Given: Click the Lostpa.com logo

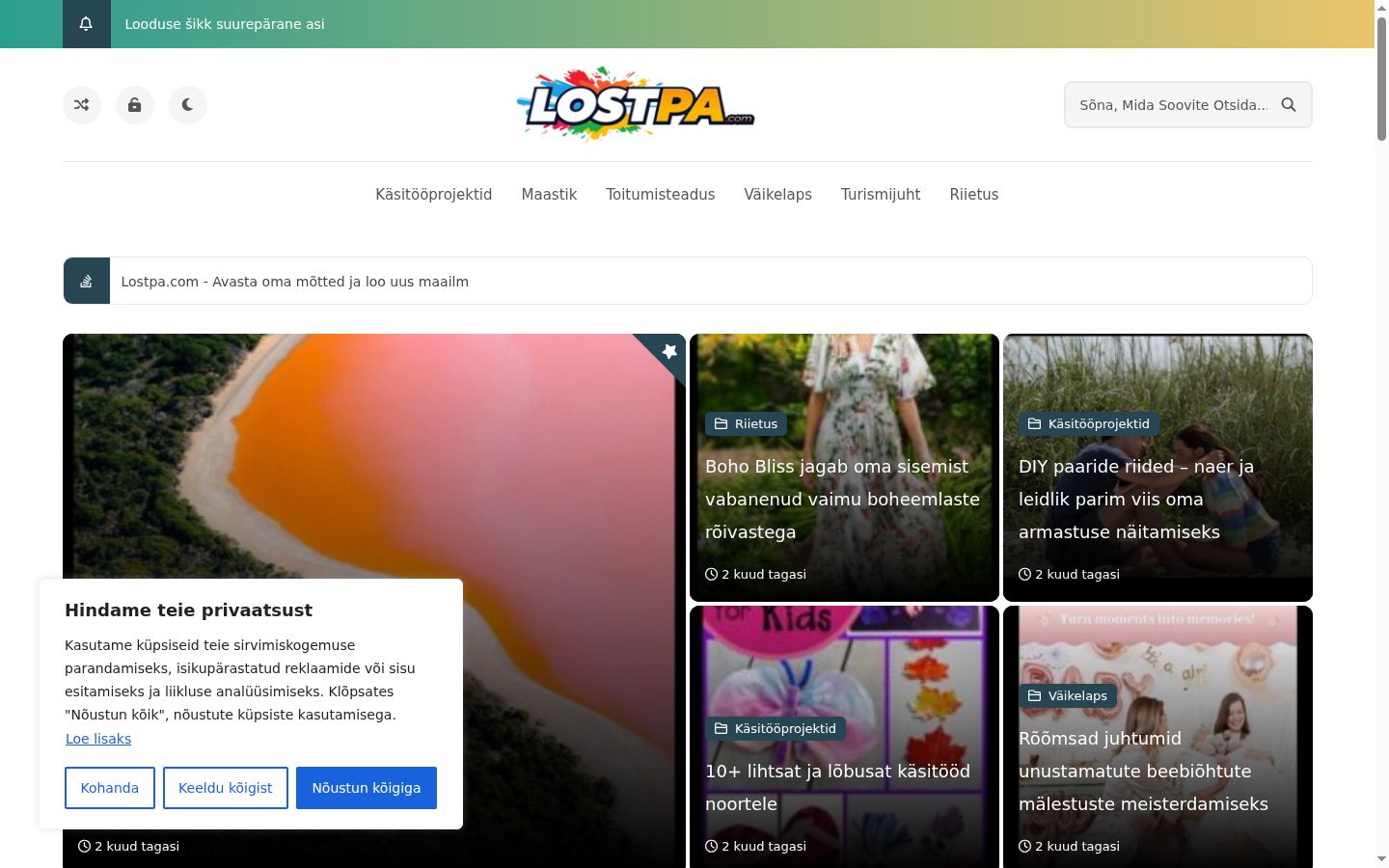Looking at the screenshot, I should pyautogui.click(x=636, y=104).
